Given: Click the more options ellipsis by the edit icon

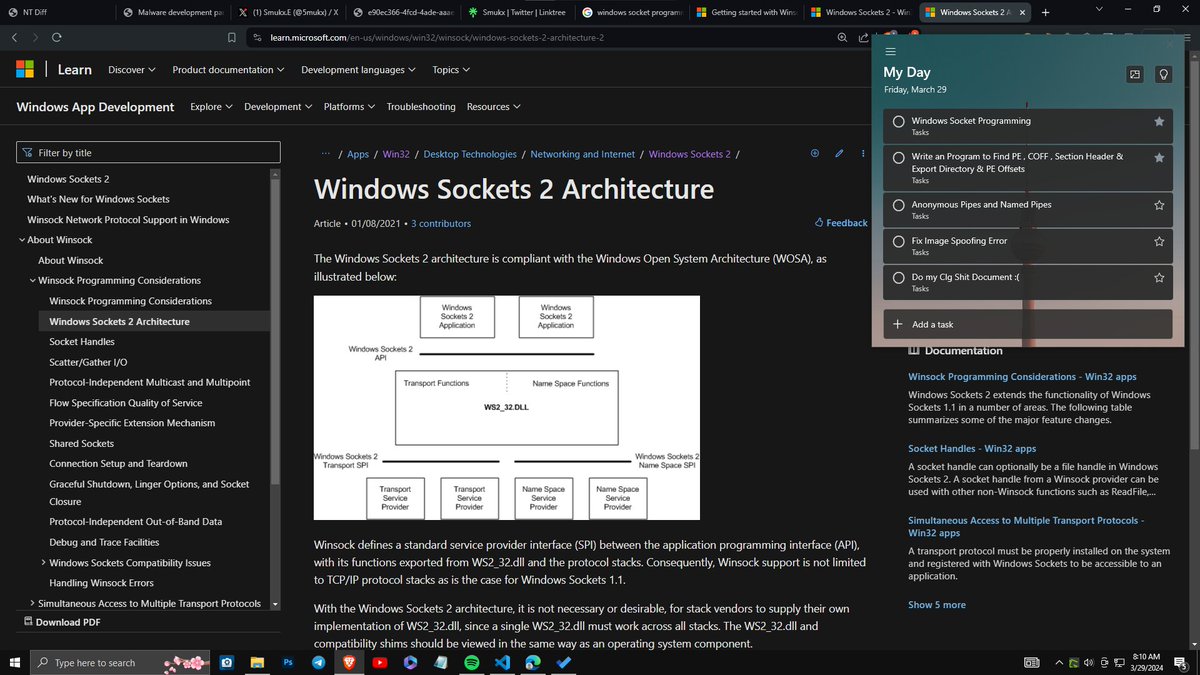Looking at the screenshot, I should [862, 153].
